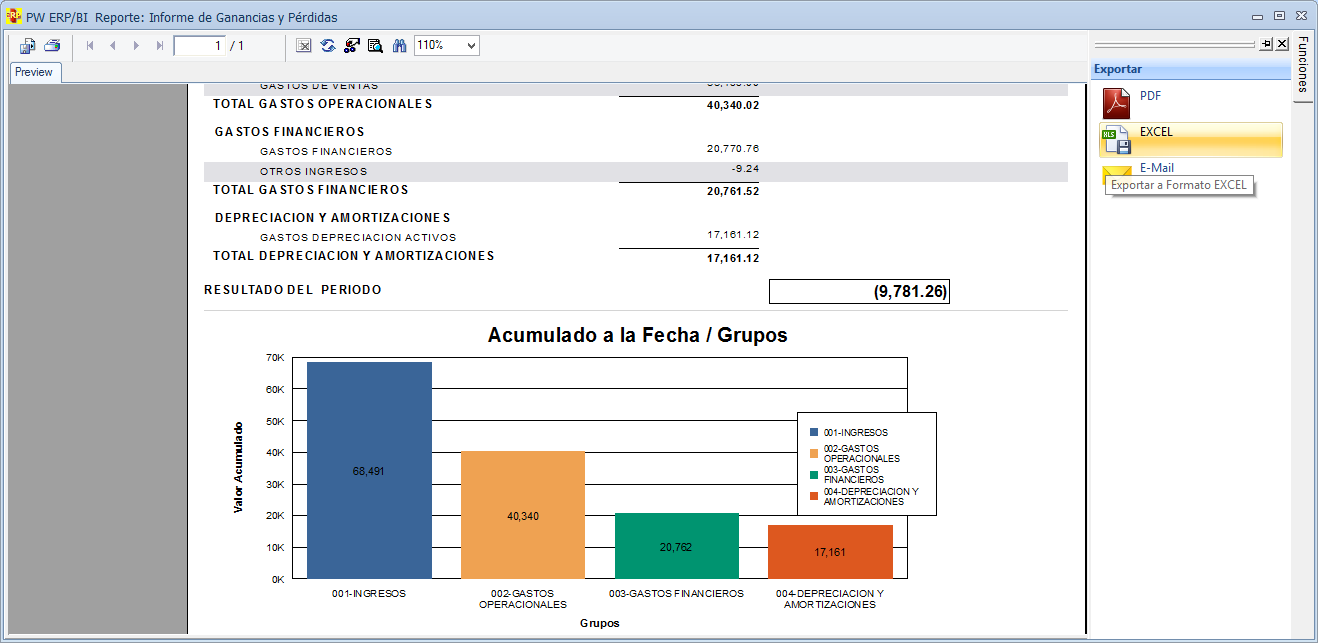Export report to EXCEL format
Screen dimensions: 1318x643
pos(1156,132)
